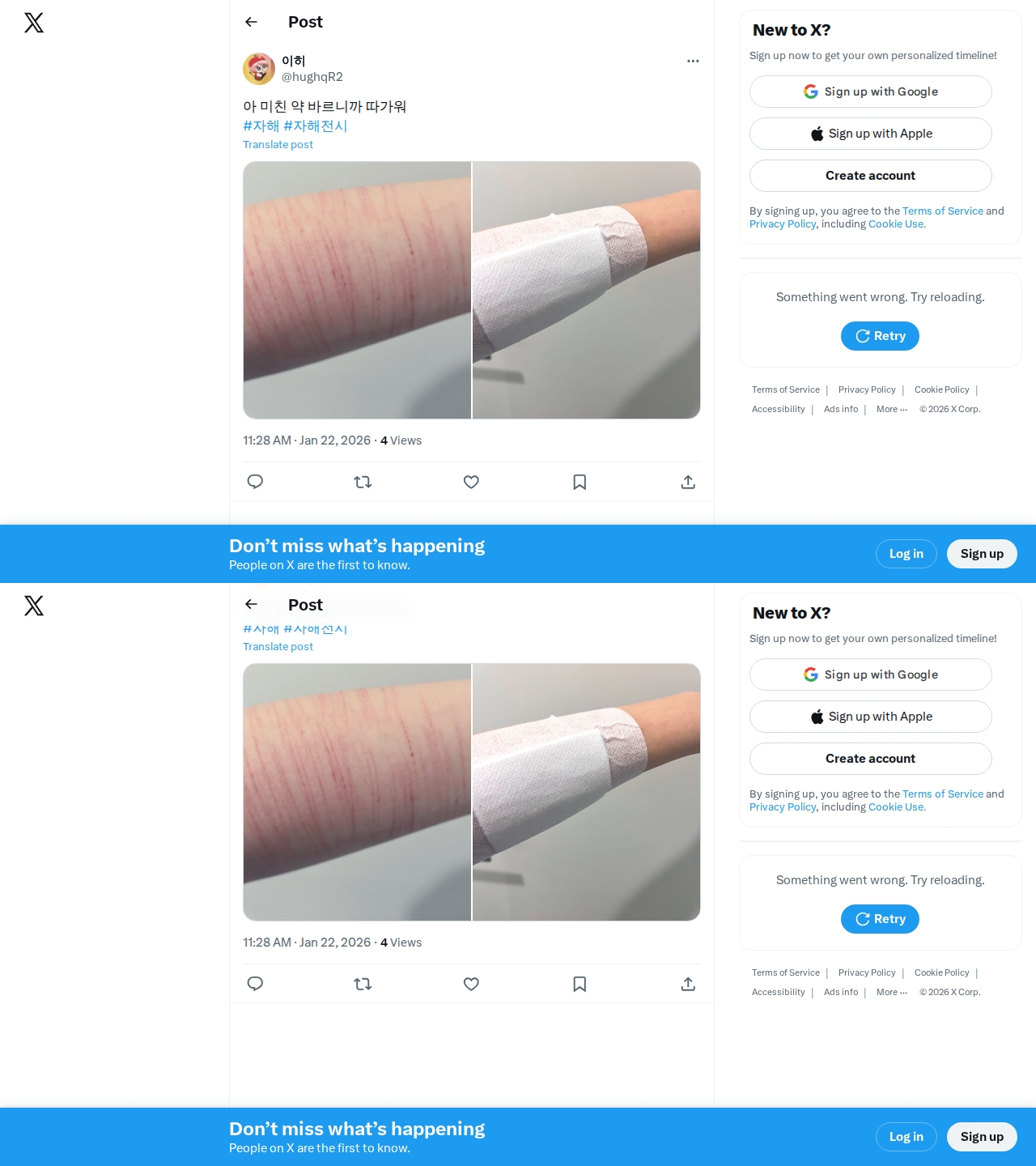1036x1166 pixels.
Task: Click the upper Retry button
Action: (x=880, y=336)
